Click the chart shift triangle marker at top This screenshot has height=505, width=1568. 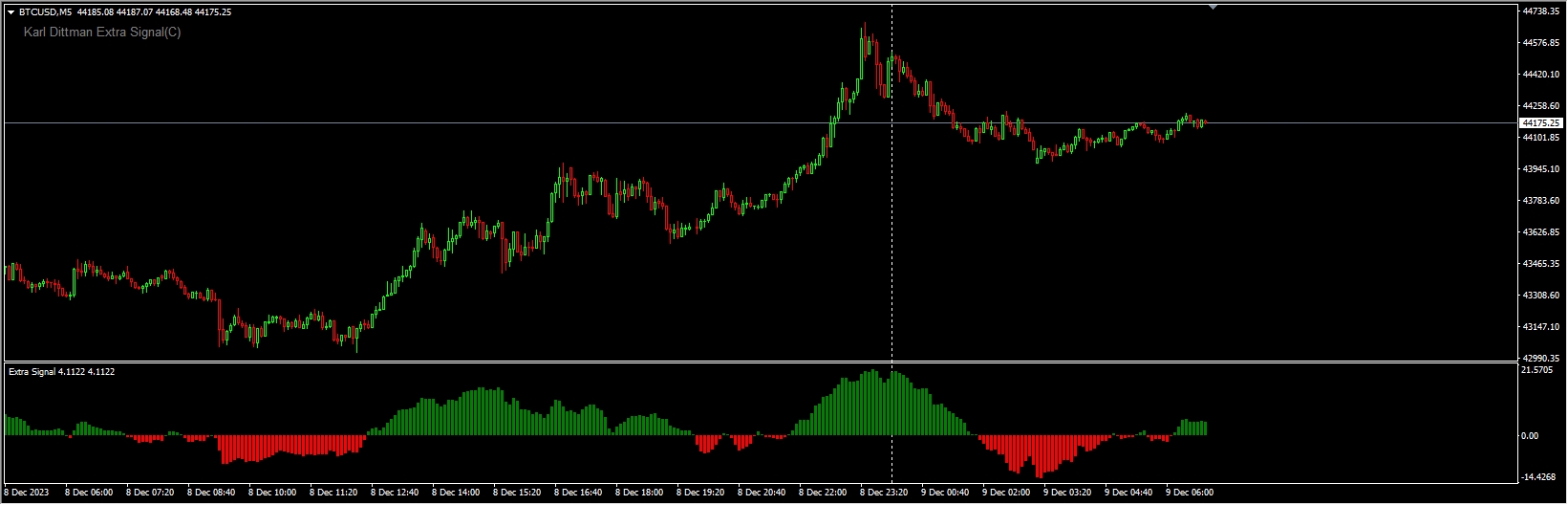[1213, 7]
